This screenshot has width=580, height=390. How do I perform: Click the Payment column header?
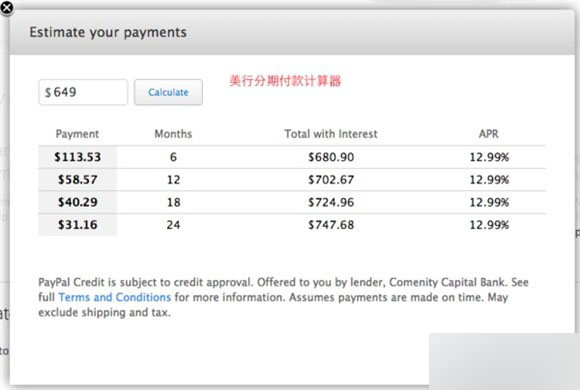click(77, 134)
